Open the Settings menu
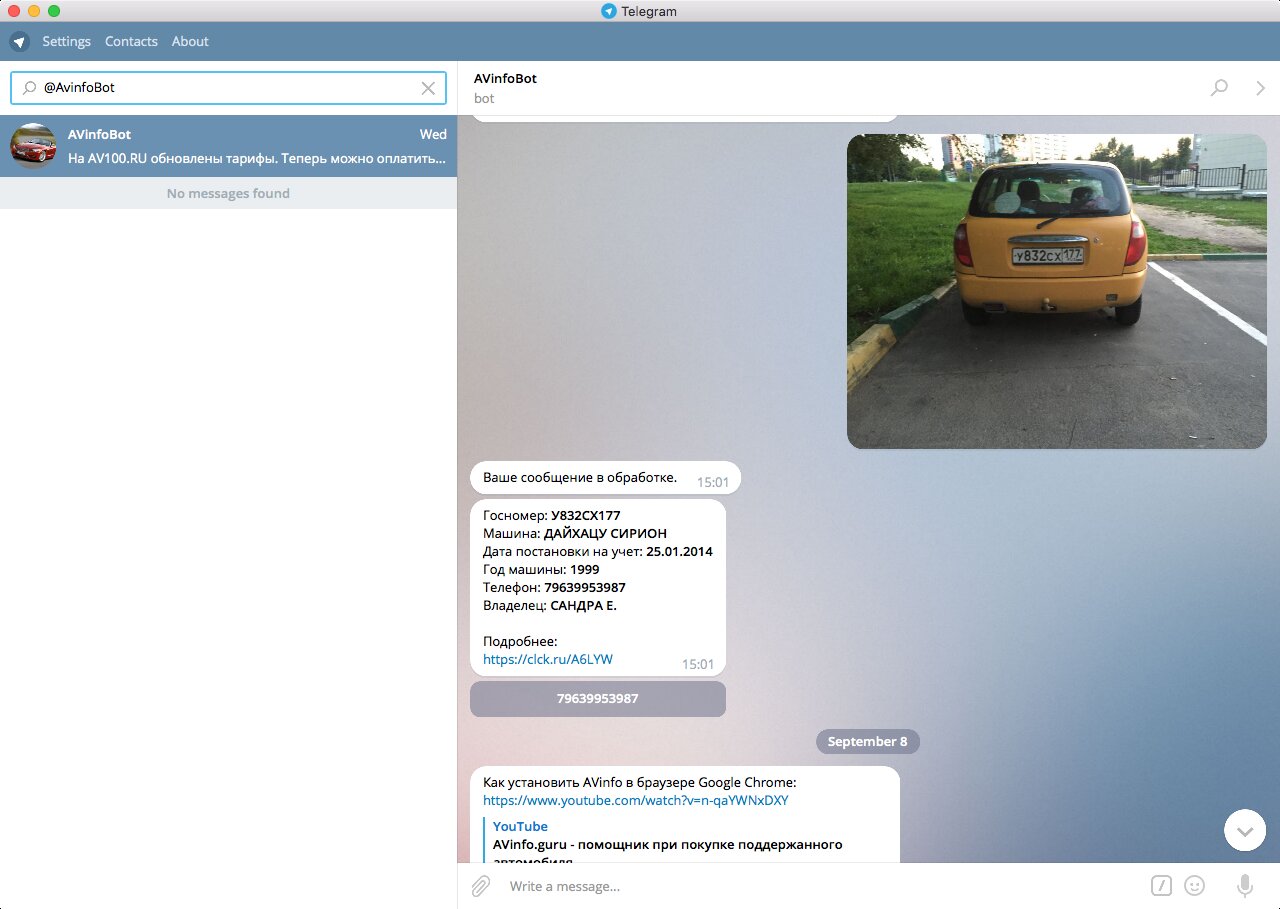The height and width of the screenshot is (909, 1280). [66, 41]
